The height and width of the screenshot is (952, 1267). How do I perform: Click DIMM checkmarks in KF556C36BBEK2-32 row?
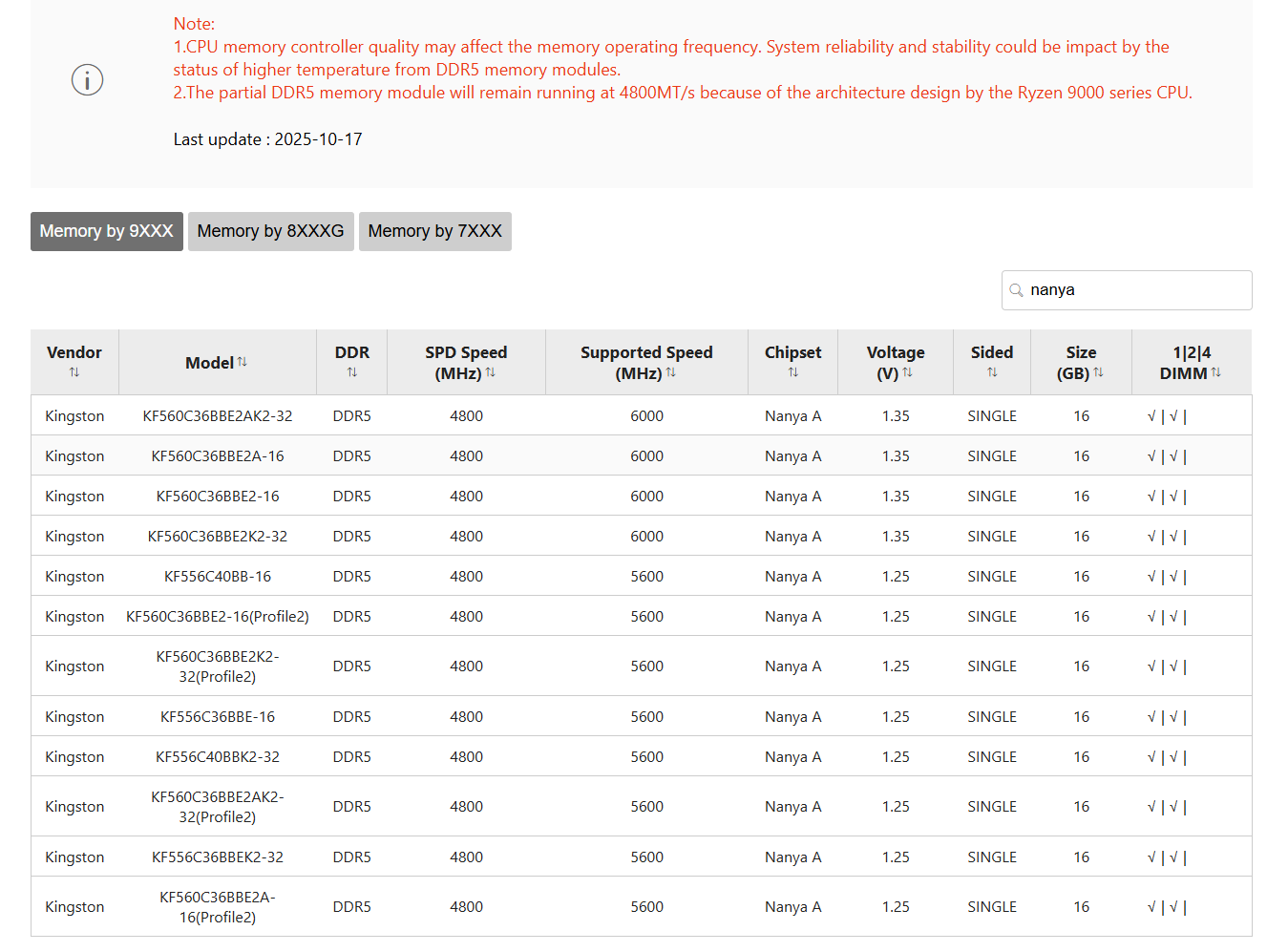coord(1167,857)
